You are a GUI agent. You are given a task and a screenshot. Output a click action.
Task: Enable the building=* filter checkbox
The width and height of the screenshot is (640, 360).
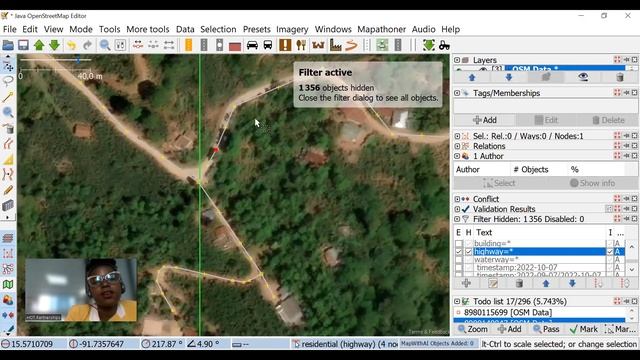click(x=458, y=244)
